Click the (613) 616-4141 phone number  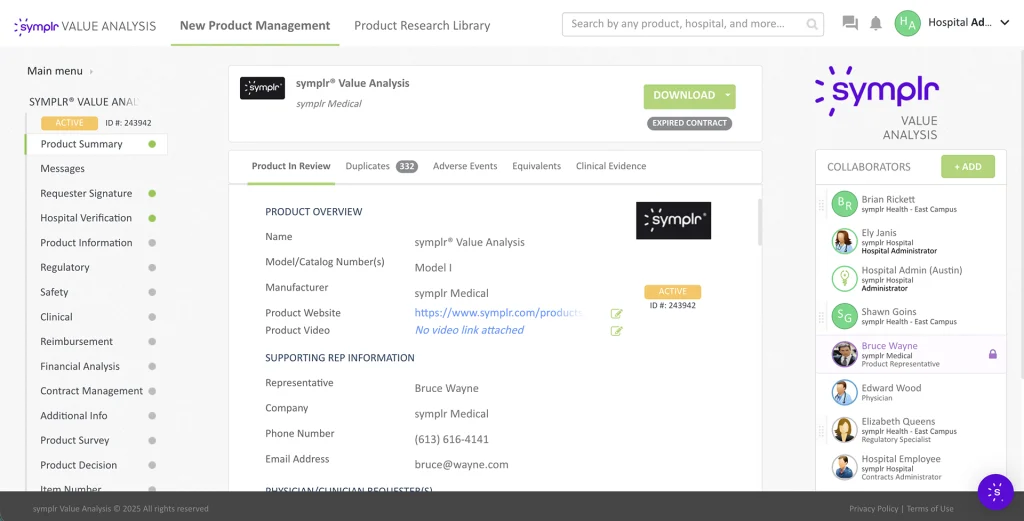[x=451, y=439]
